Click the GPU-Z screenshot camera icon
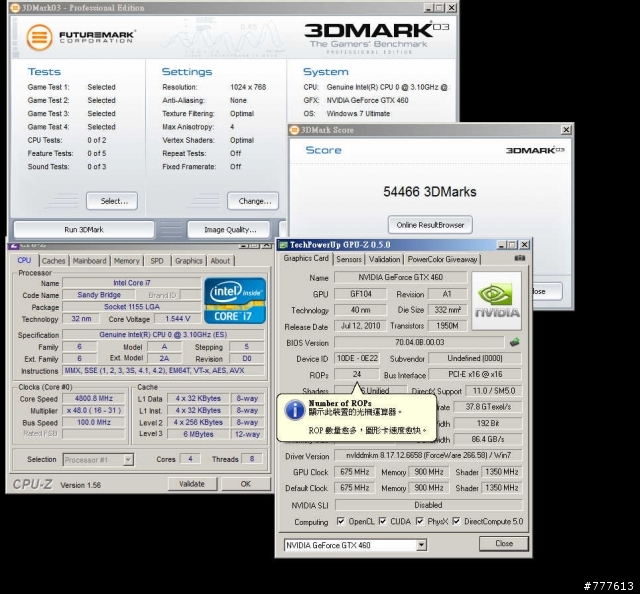Viewport: 640px width, 594px height. coord(520,258)
